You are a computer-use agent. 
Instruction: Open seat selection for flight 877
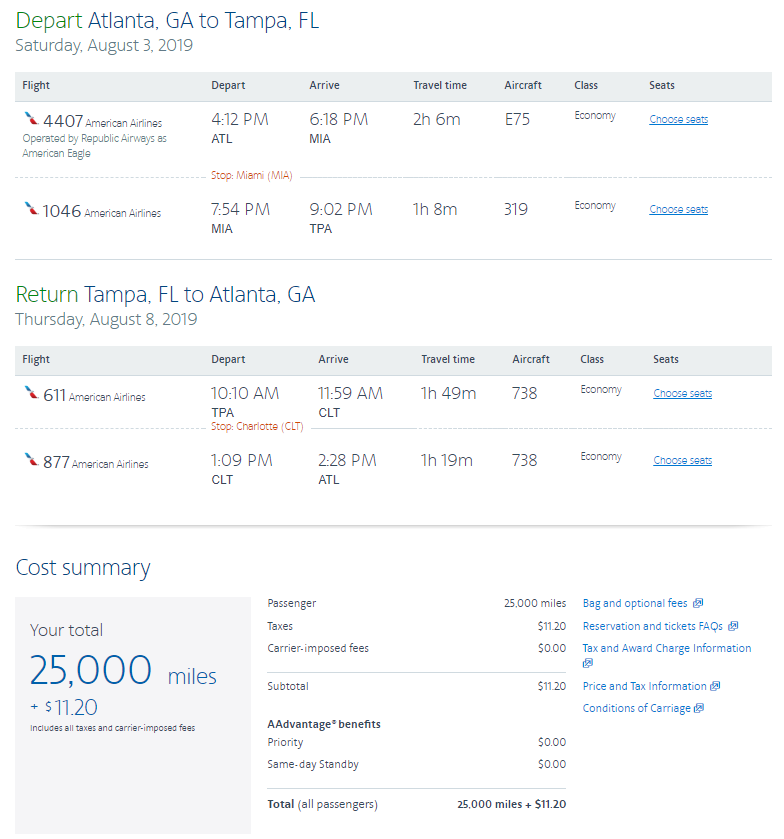pos(682,461)
